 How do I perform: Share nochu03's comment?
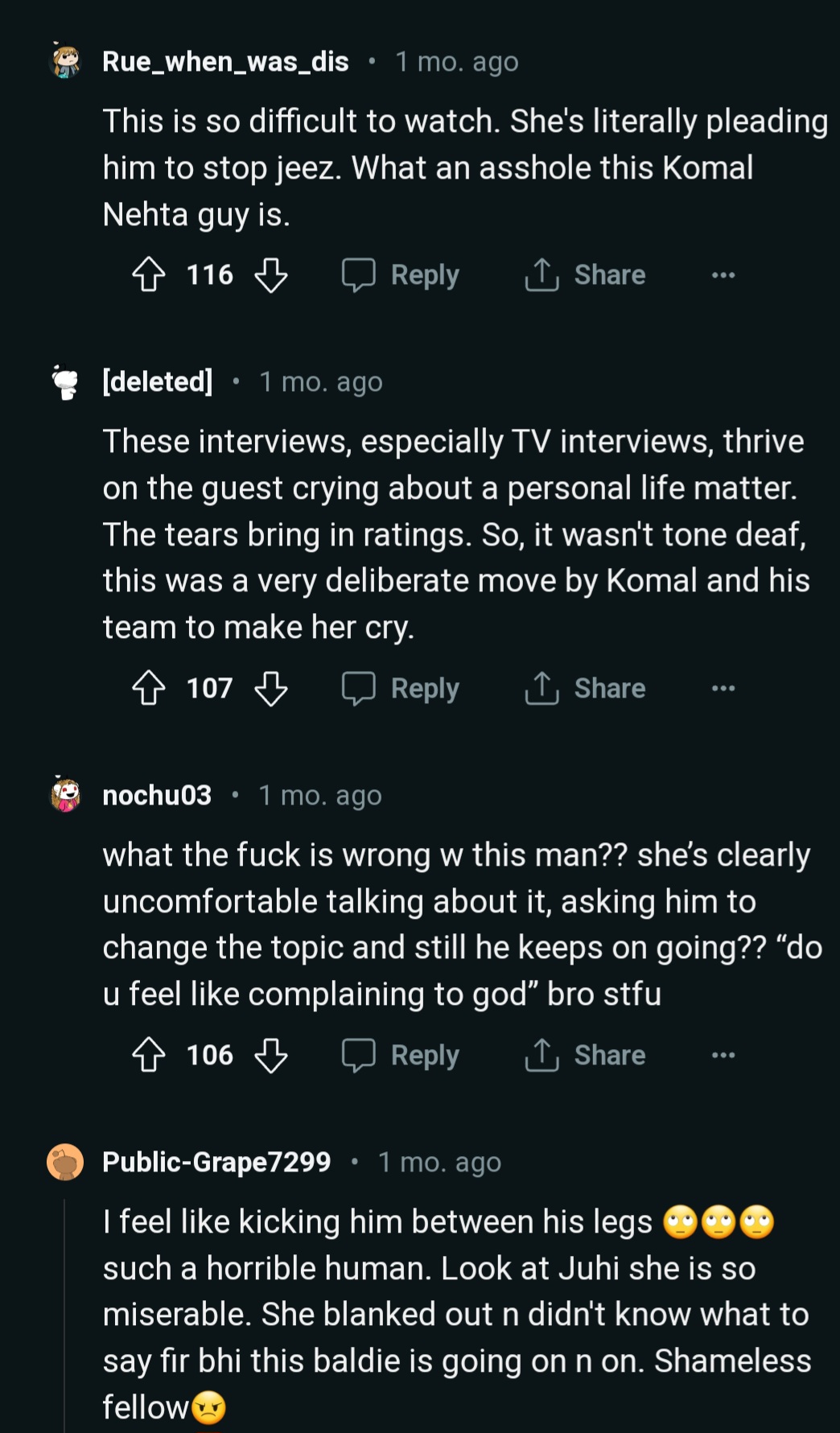tap(585, 1056)
